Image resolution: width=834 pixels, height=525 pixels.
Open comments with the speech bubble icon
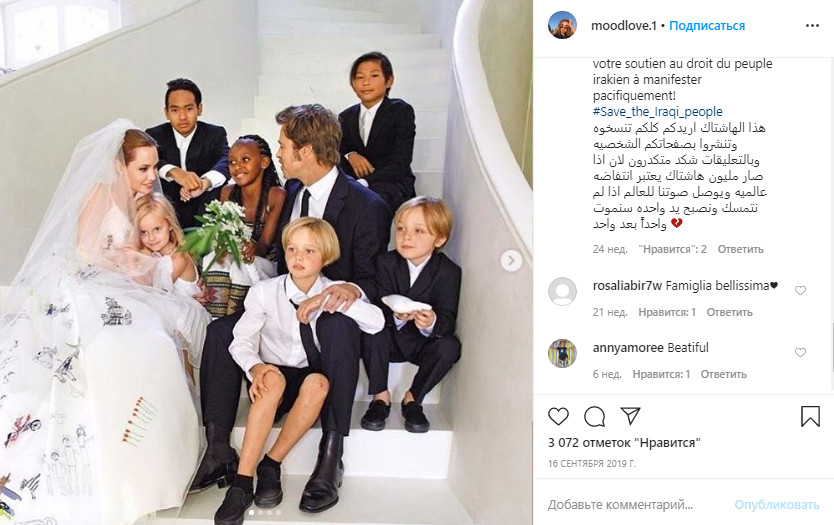click(594, 416)
